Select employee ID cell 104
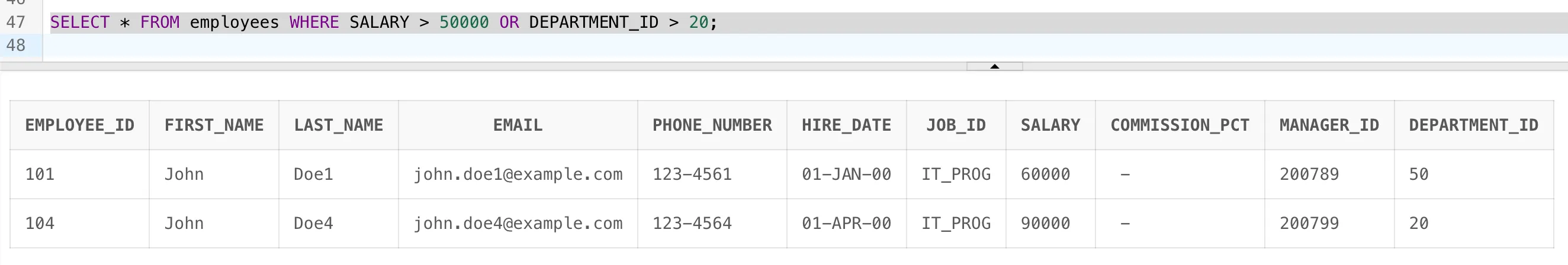The width and height of the screenshot is (1568, 265). 40,224
